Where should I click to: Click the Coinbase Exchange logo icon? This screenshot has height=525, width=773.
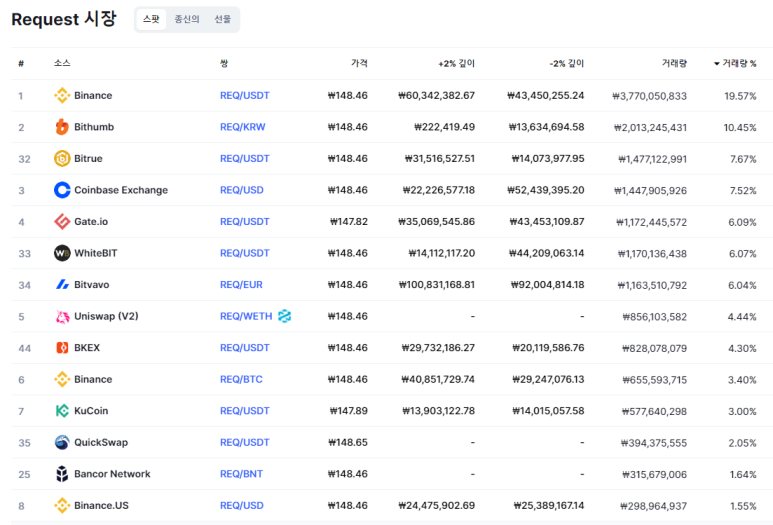(62, 190)
